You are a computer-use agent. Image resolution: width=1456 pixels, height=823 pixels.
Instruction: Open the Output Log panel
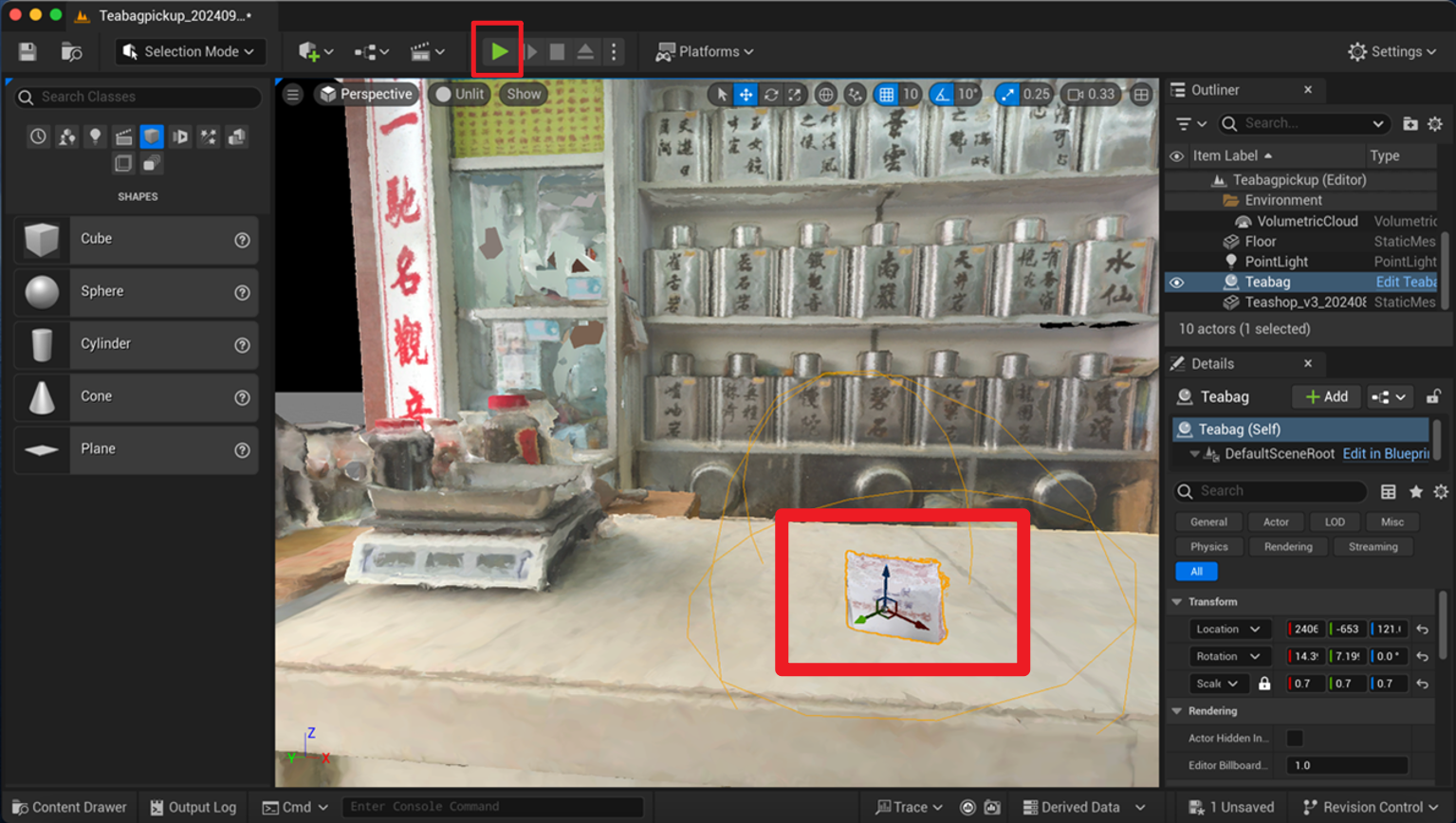194,807
